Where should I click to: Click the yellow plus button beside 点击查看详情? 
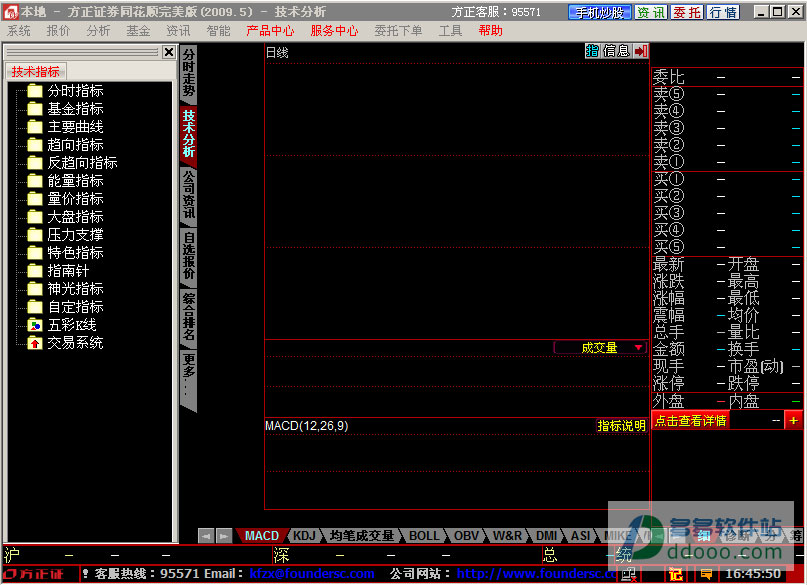(793, 421)
